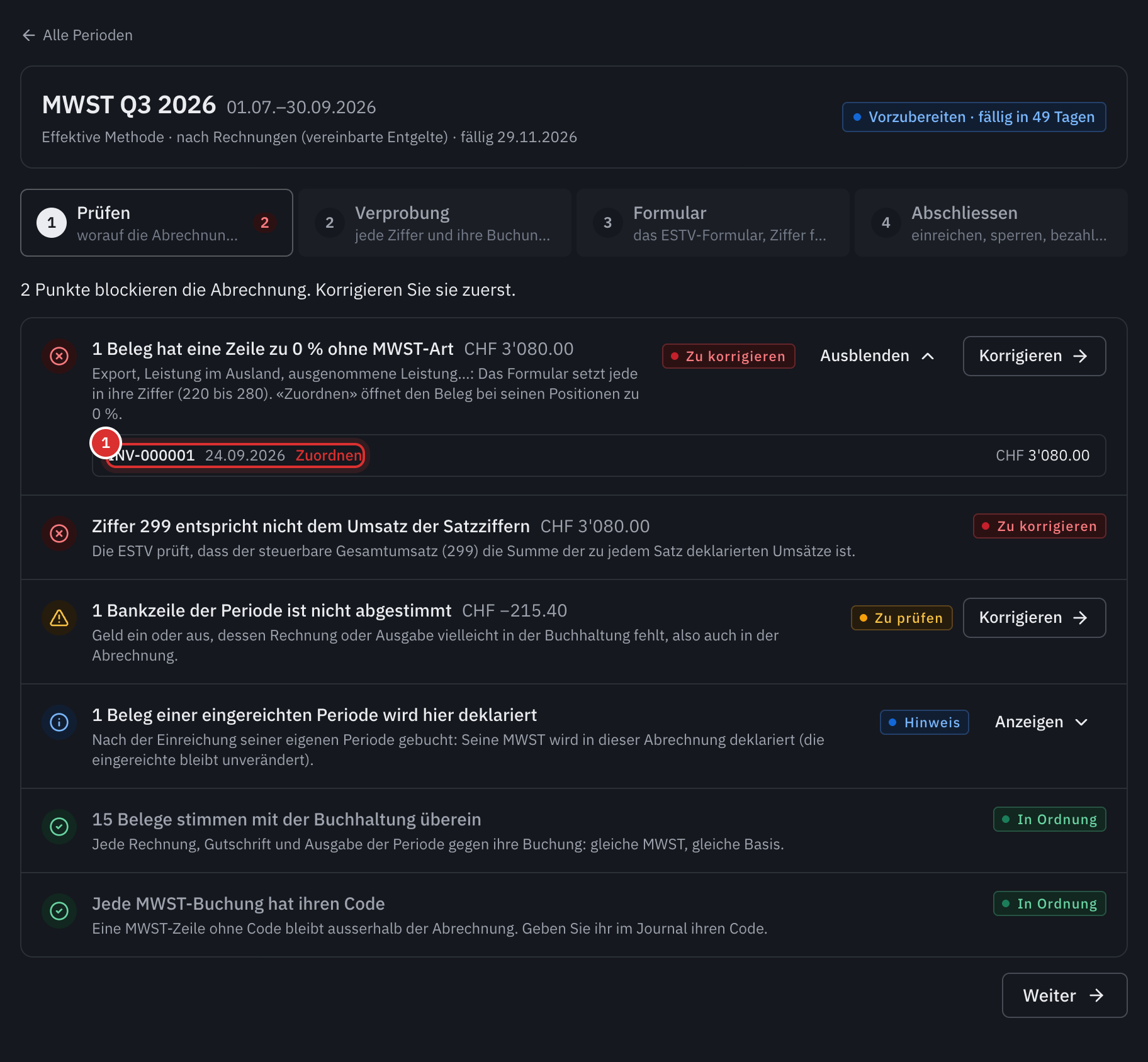
Task: Click the Weiter button
Action: coord(1064,995)
